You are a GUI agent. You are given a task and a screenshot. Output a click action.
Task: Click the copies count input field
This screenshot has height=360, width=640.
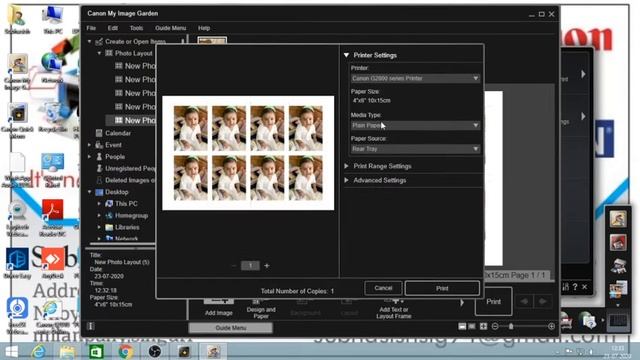coord(250,266)
